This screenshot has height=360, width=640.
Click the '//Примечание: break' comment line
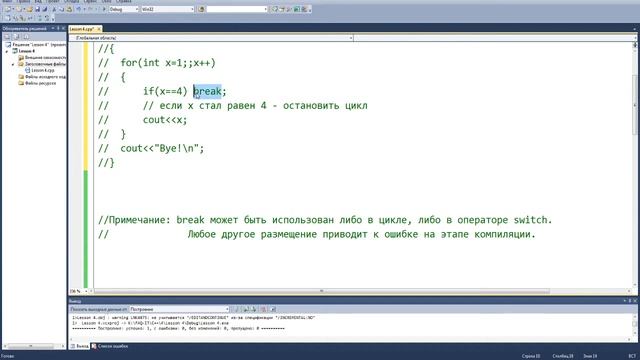325,220
